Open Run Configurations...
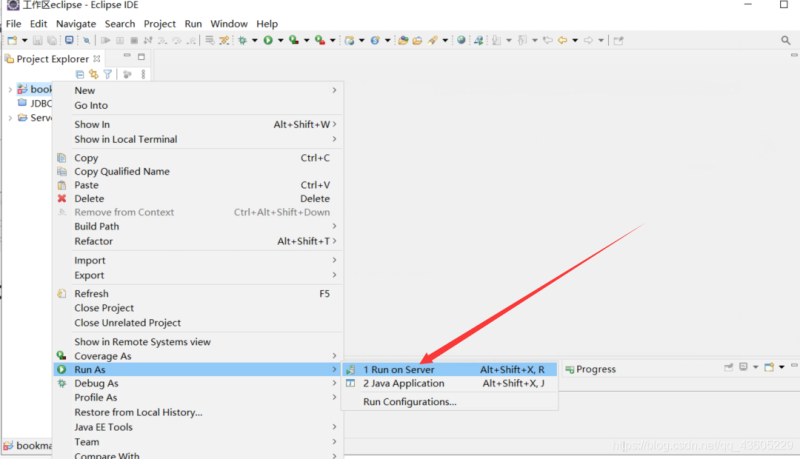The width and height of the screenshot is (800, 459). pyautogui.click(x=451, y=402)
